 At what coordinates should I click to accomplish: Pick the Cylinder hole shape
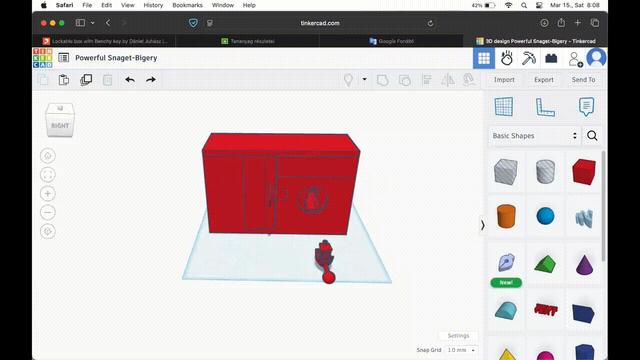click(545, 172)
